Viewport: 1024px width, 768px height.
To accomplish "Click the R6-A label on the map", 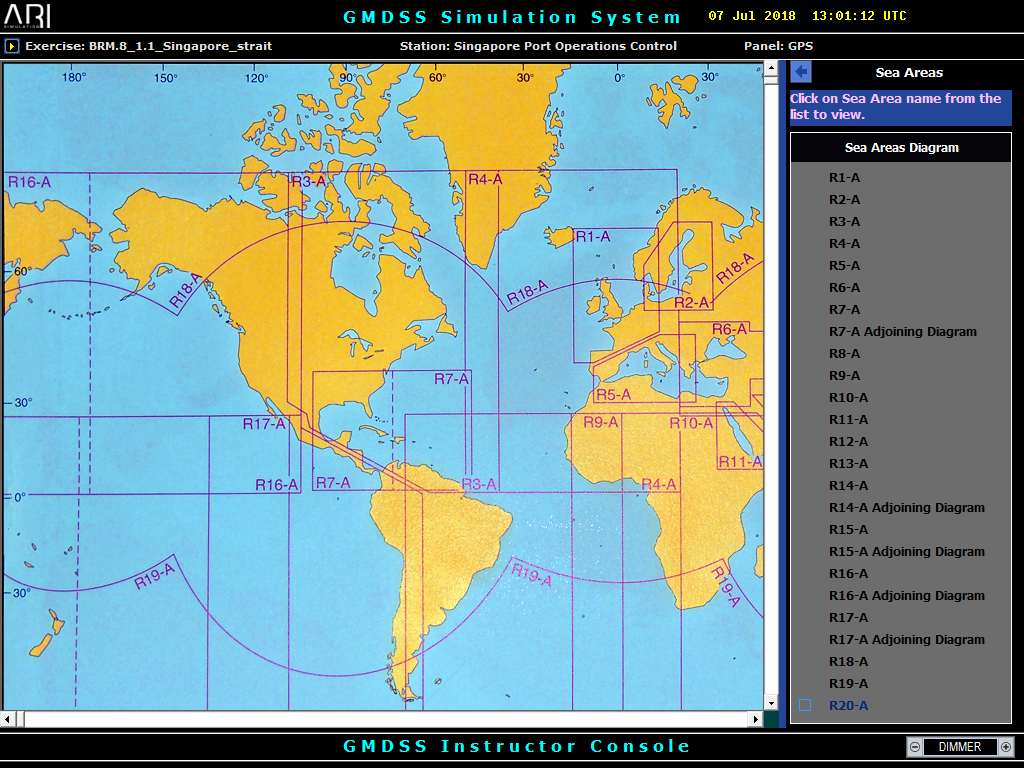I will point(729,329).
